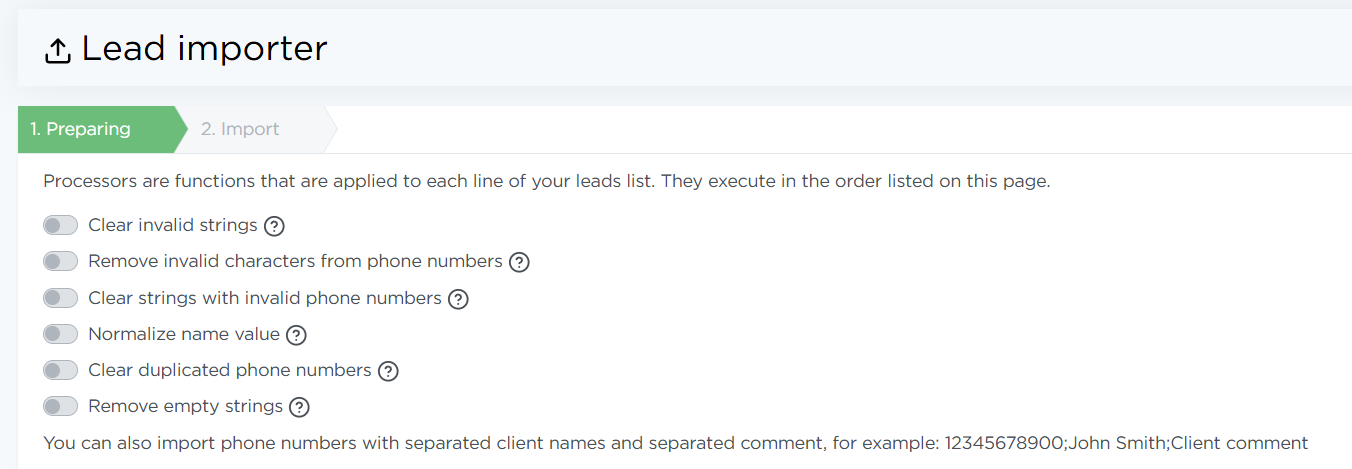Click the 'Remove empty strings' label text
Viewport: 1352px width, 469px height.
point(185,406)
